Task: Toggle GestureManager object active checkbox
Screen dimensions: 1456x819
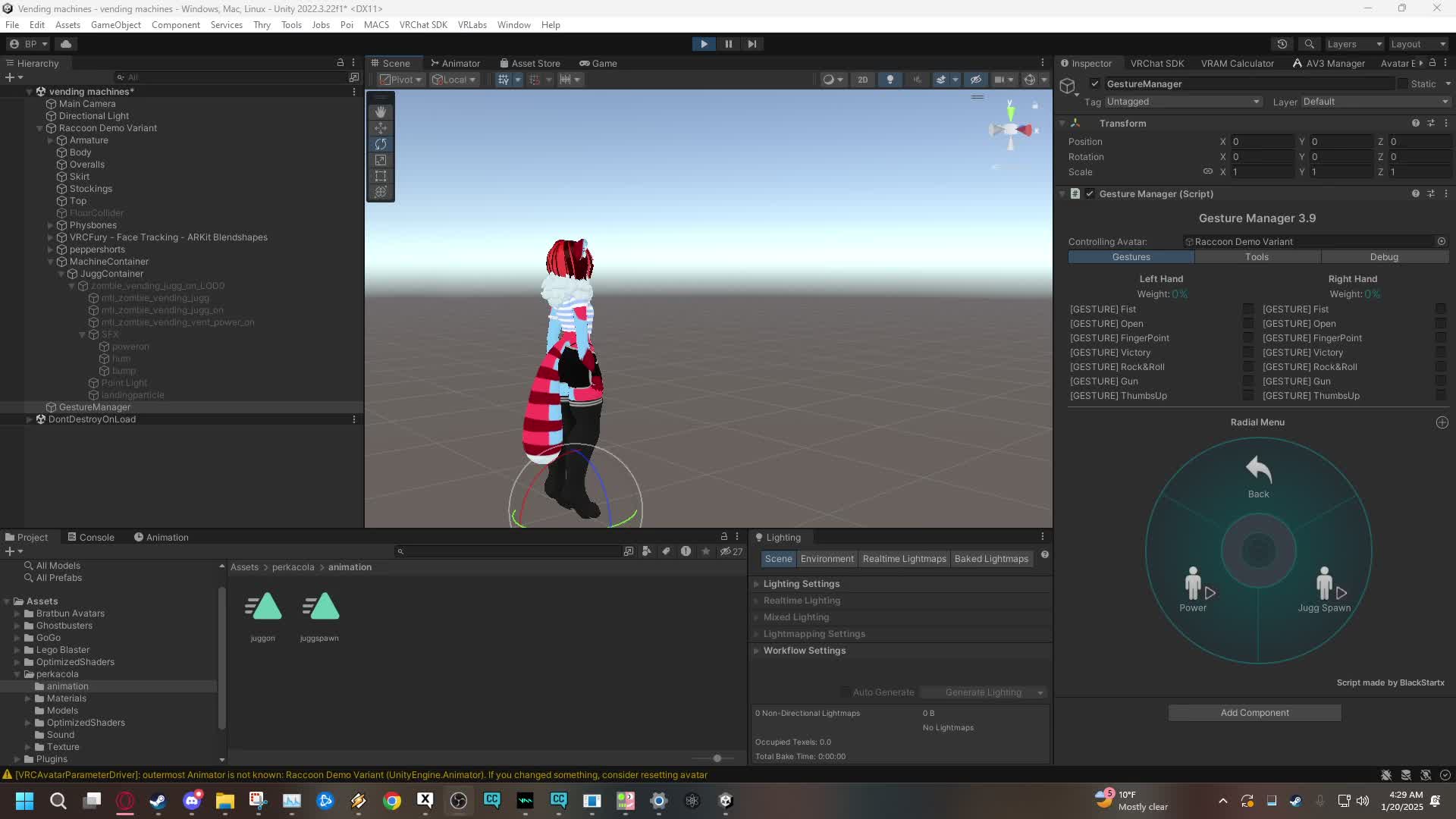Action: pos(1094,83)
